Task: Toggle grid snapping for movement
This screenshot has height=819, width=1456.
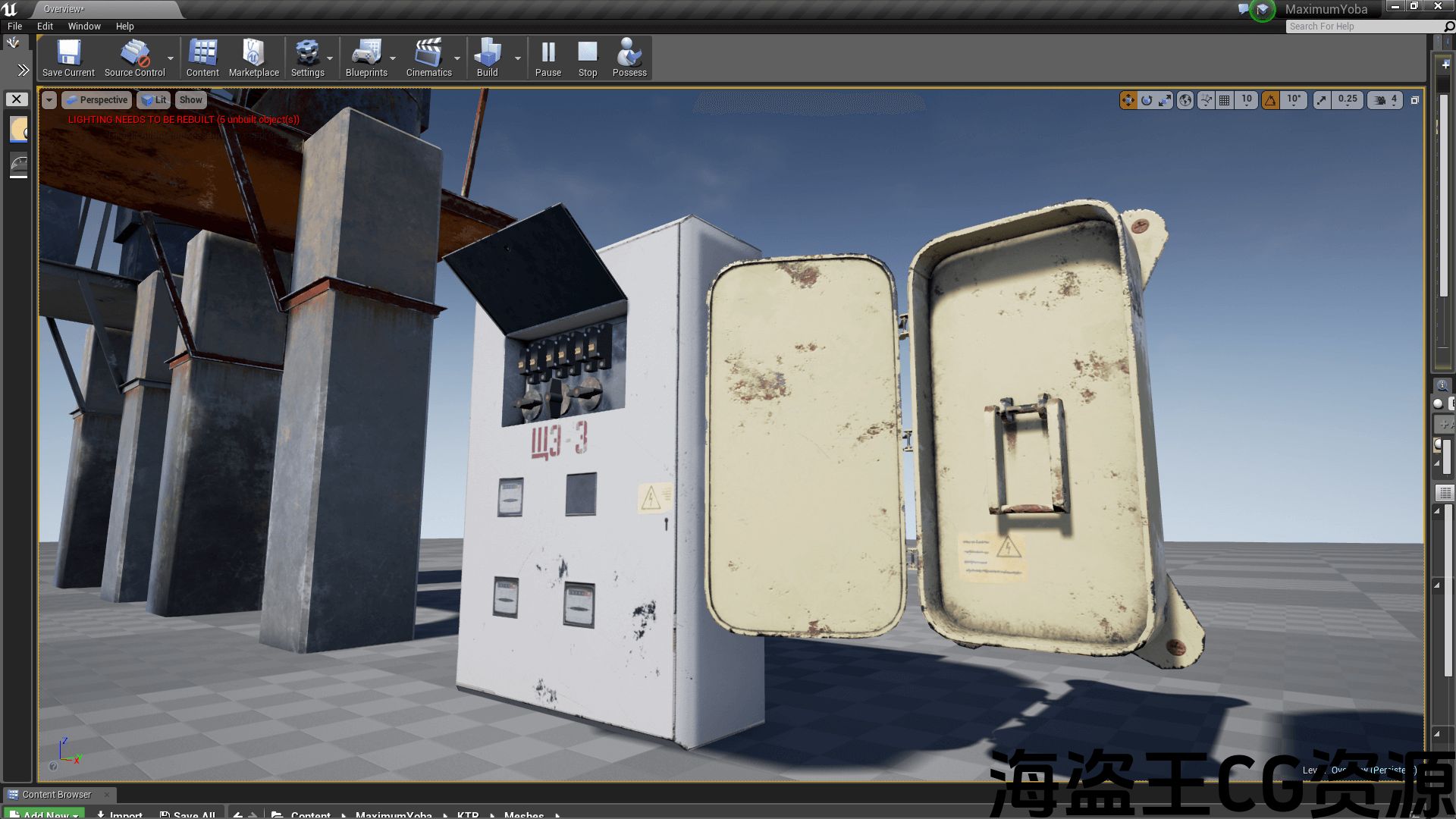Action: pyautogui.click(x=1224, y=100)
